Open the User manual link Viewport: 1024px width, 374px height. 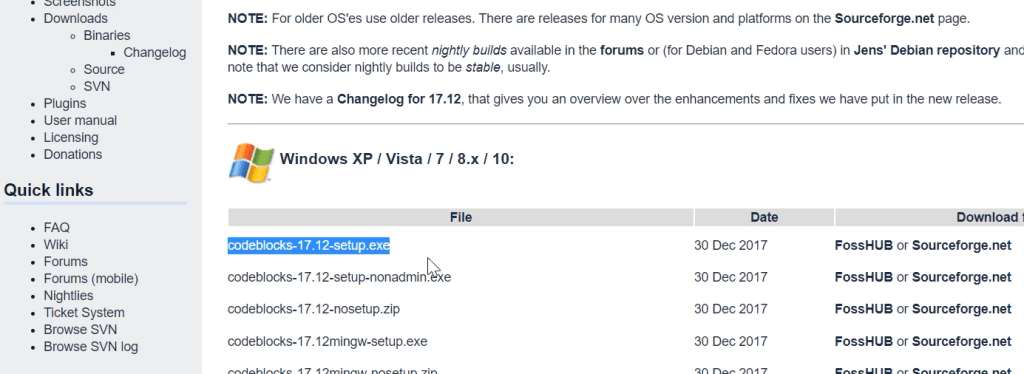coord(80,120)
